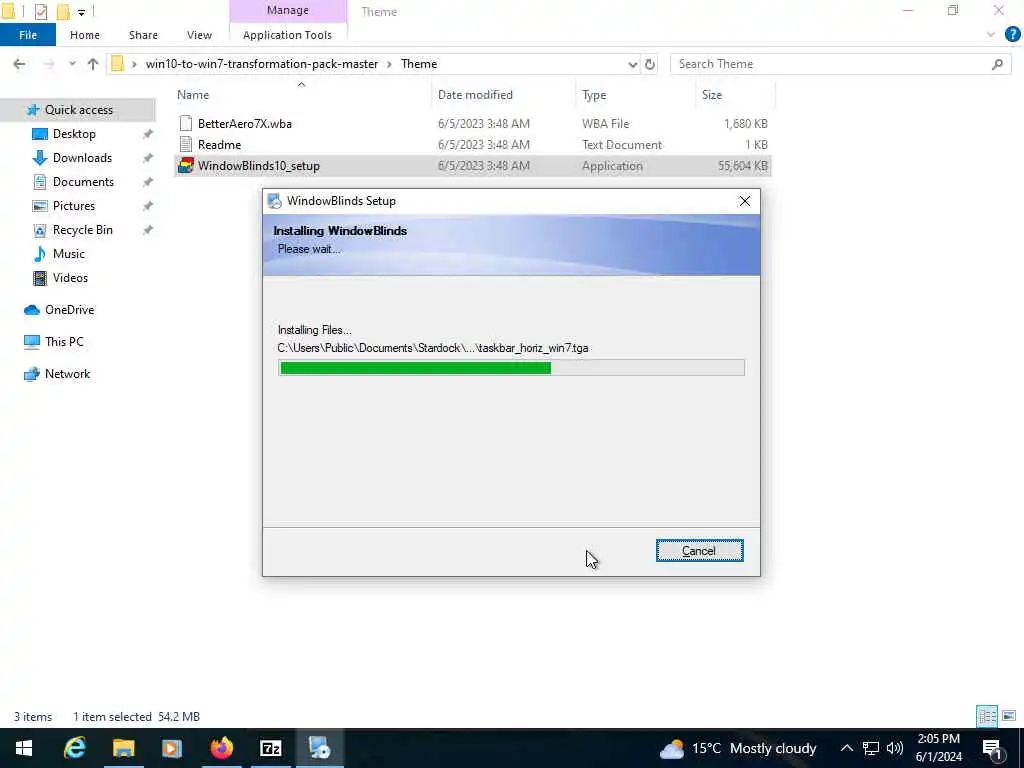Select the Manage contextual tab
The image size is (1024, 768).
287,10
